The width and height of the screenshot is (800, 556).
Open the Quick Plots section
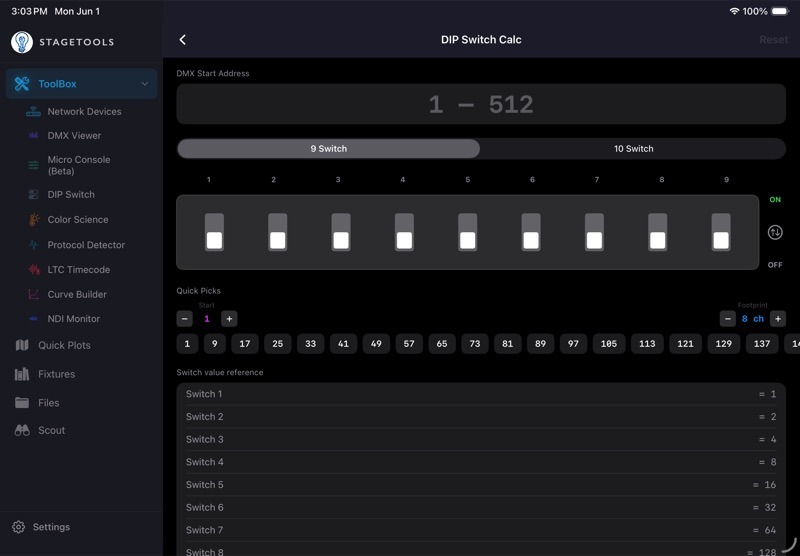[64, 345]
